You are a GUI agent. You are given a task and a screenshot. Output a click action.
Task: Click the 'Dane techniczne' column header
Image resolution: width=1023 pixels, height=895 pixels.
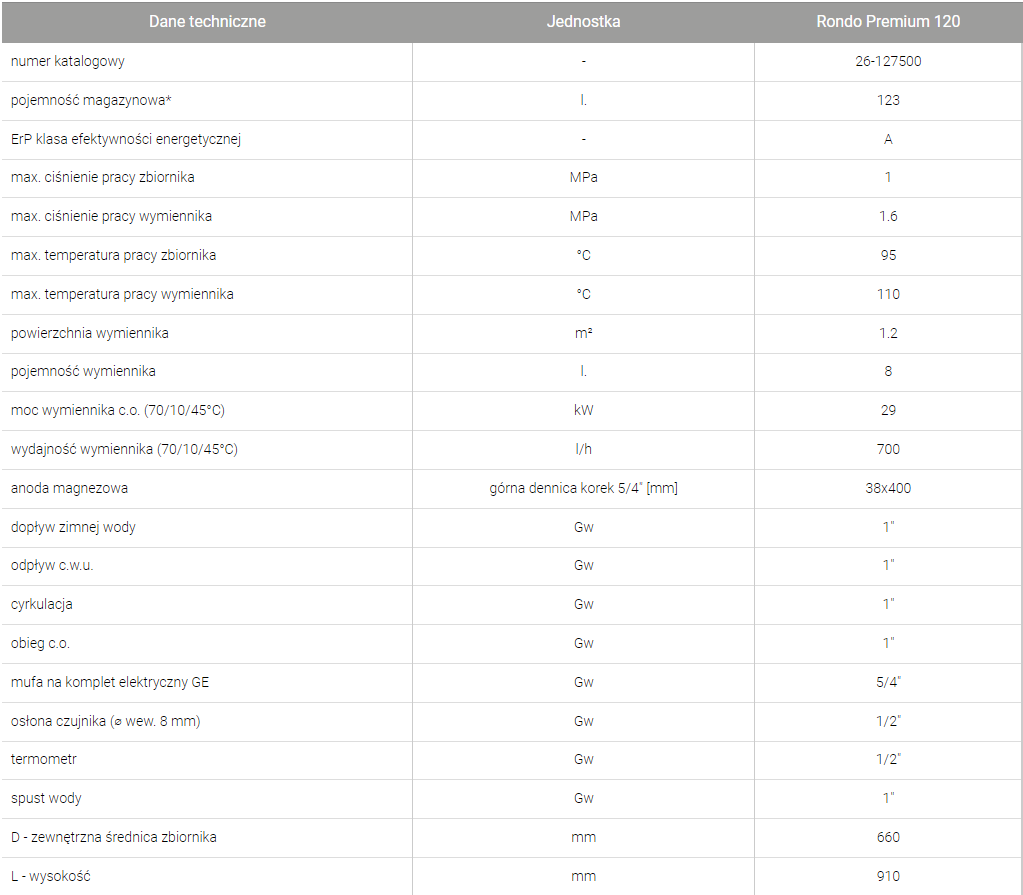[207, 21]
